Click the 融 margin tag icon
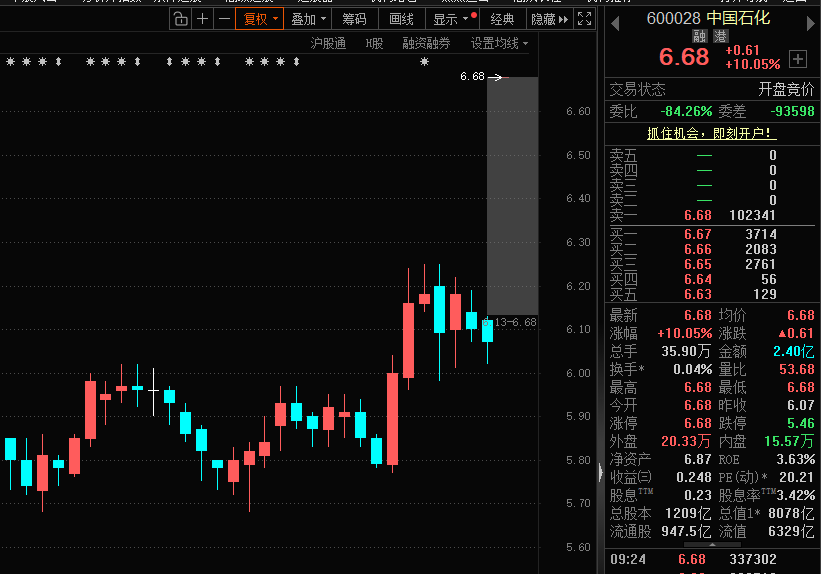The image size is (821, 574). point(701,36)
